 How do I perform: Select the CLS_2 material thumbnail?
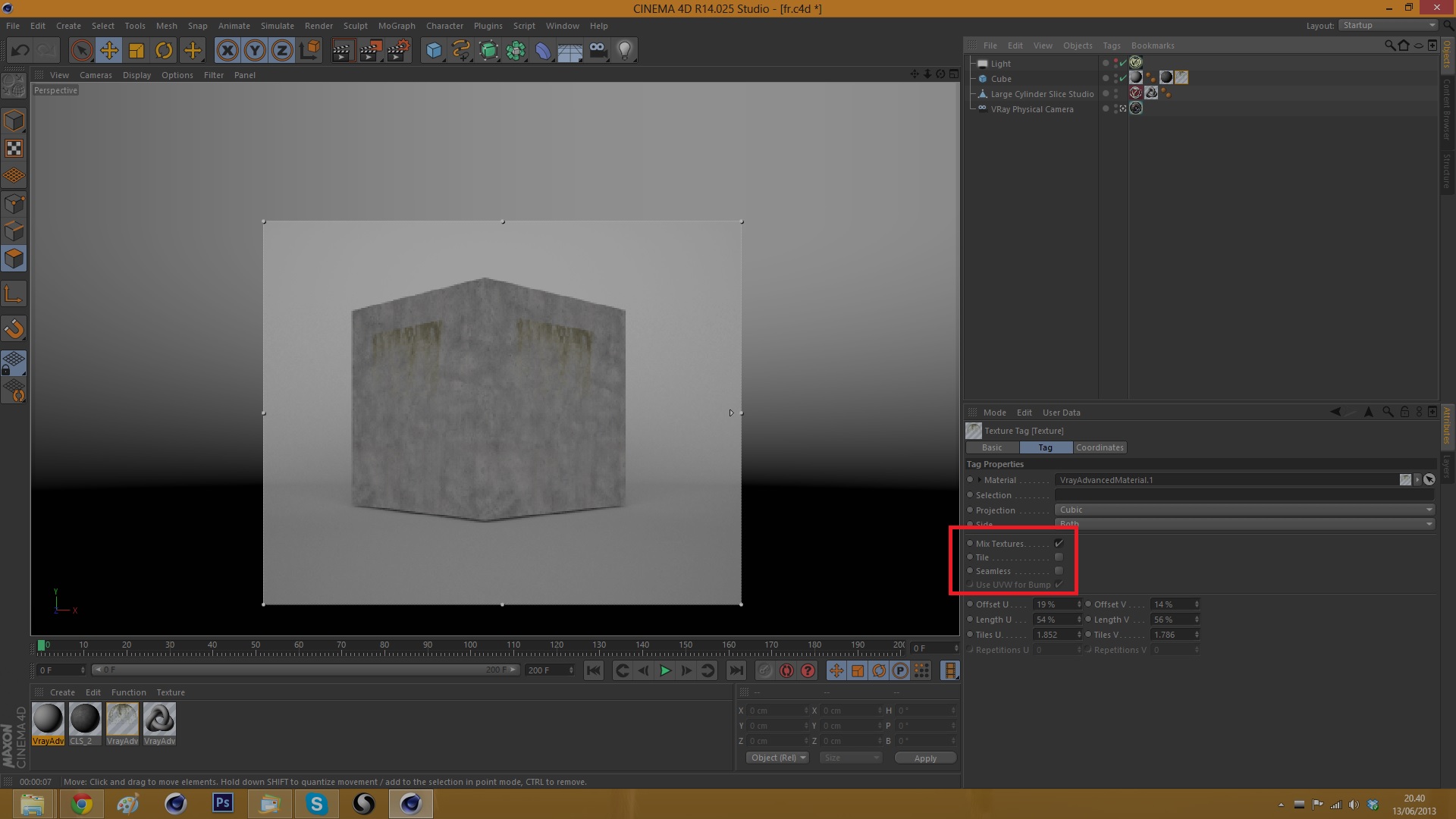click(85, 719)
